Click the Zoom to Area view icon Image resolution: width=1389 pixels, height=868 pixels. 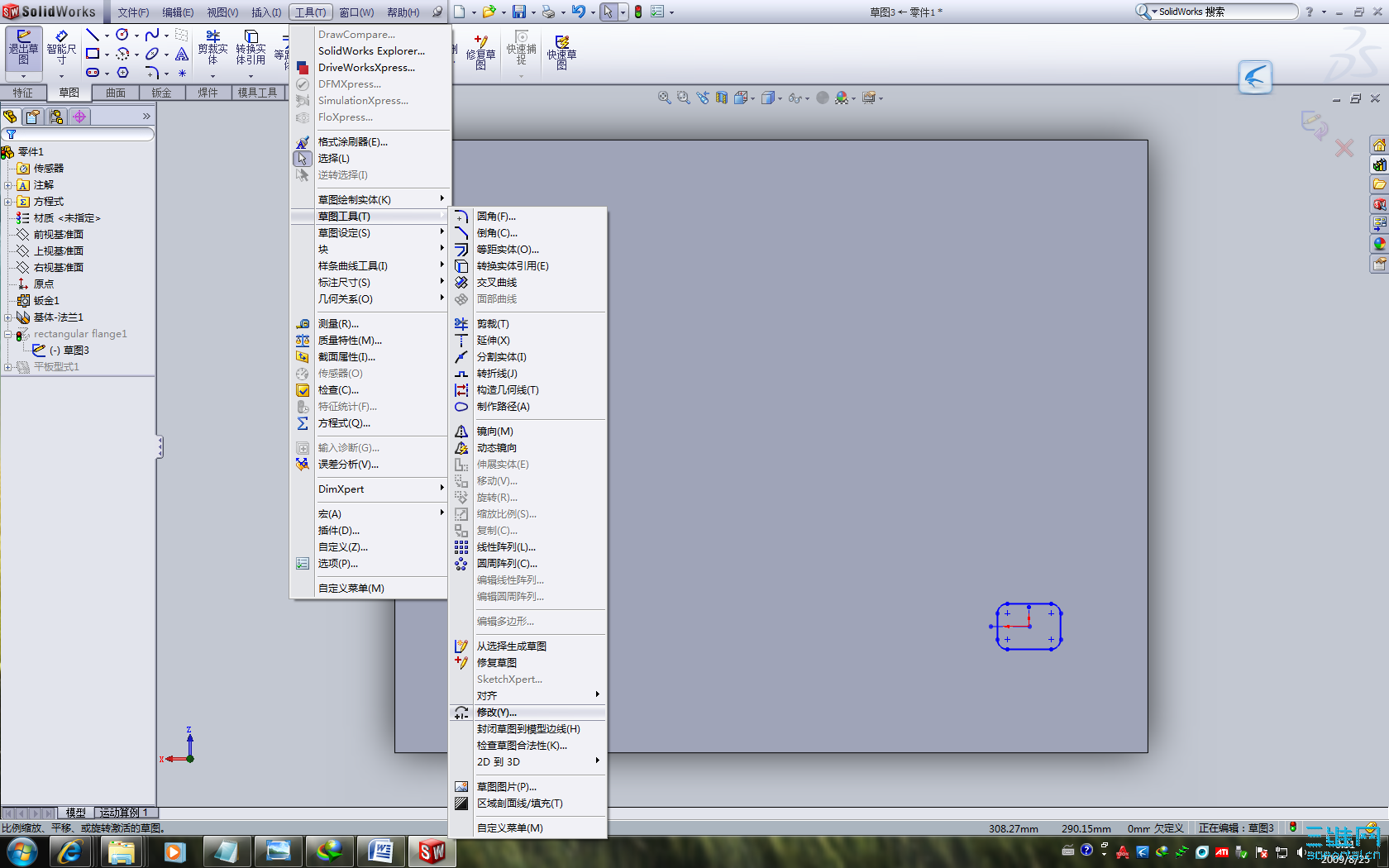tap(683, 98)
